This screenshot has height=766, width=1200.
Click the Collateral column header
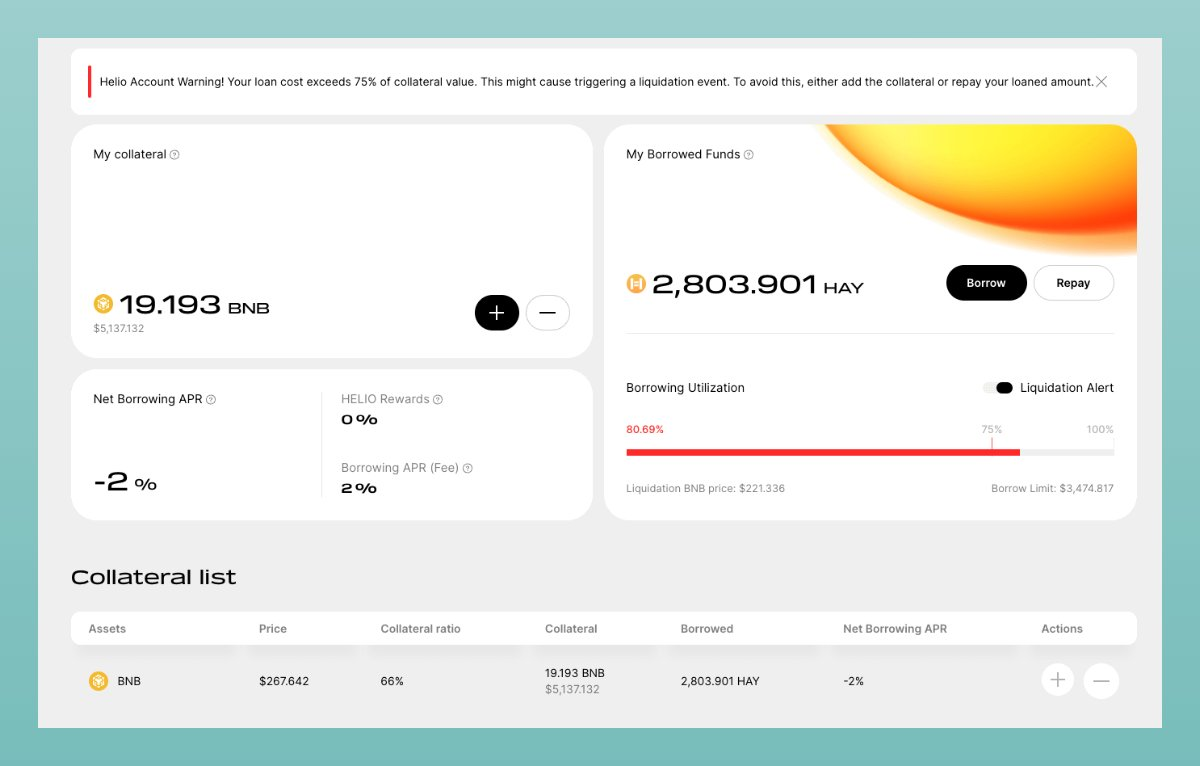pyautogui.click(x=571, y=629)
